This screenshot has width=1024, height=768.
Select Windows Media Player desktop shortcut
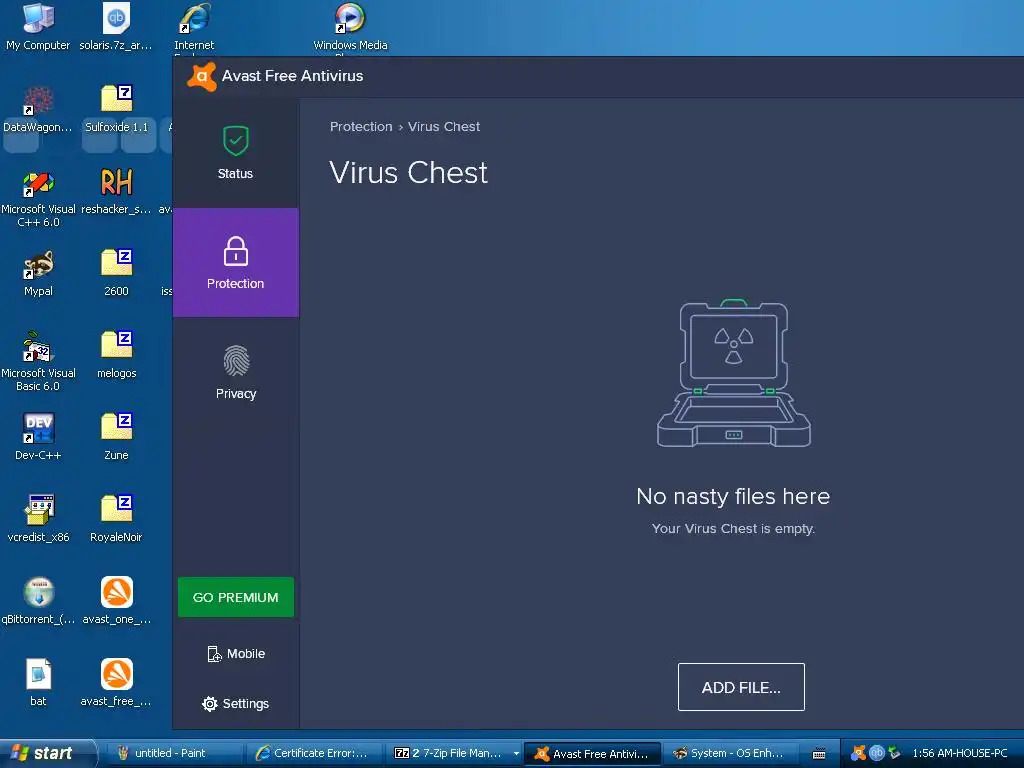pyautogui.click(x=351, y=27)
